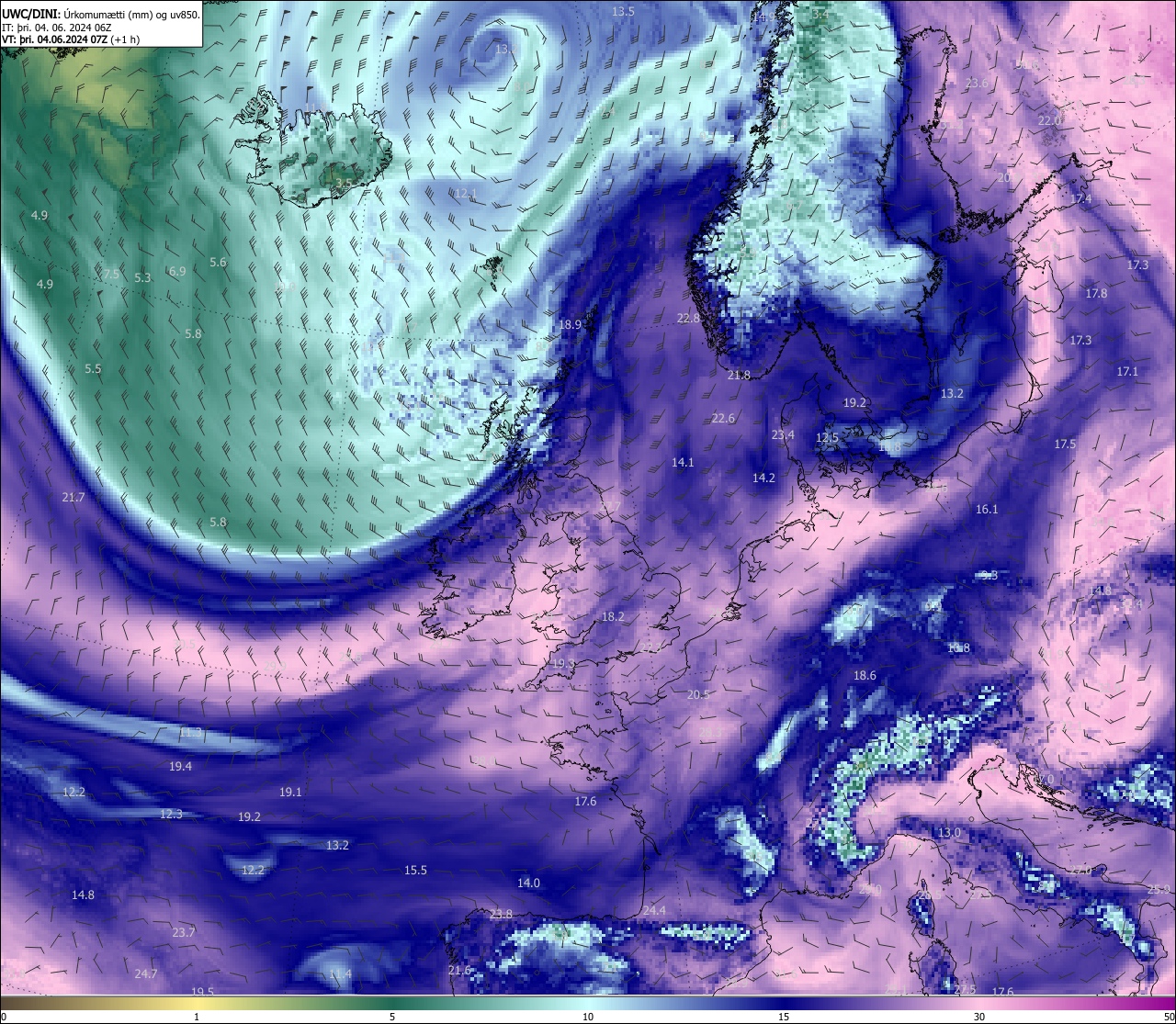
Task: Click the 22.6 value over the North Sea
Action: (723, 418)
